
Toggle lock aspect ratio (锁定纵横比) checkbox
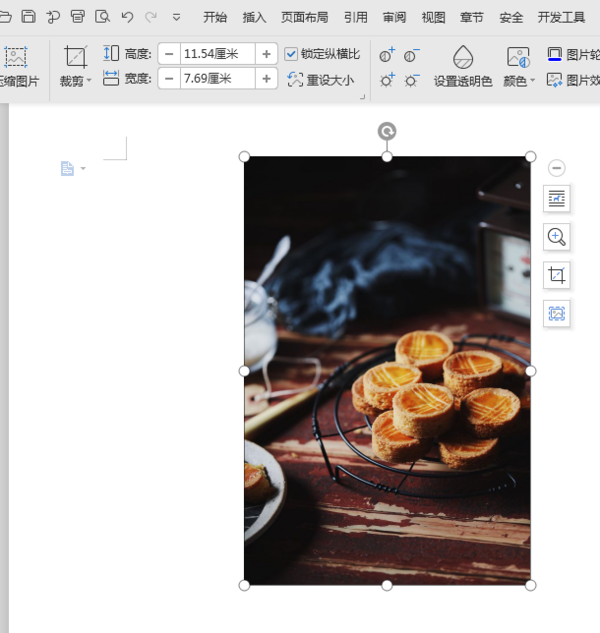click(291, 54)
